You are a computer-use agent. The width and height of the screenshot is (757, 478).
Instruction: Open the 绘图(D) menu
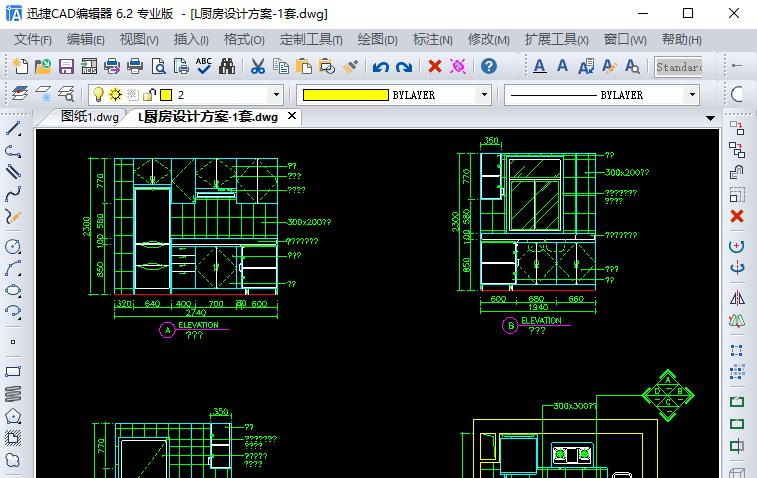pos(377,39)
